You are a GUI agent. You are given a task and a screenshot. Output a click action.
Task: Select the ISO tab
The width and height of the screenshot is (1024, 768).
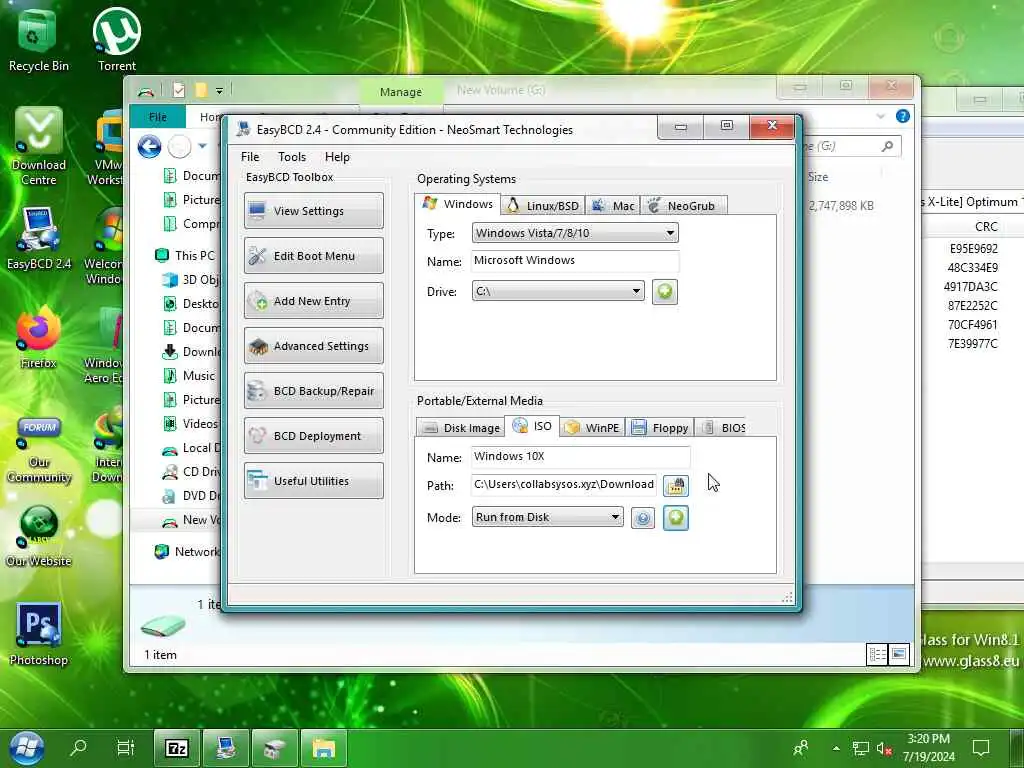pyautogui.click(x=532, y=426)
